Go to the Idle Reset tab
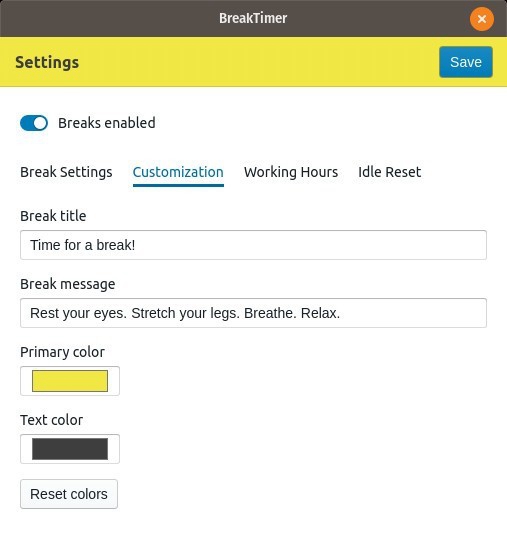Image resolution: width=507 pixels, height=550 pixels. click(x=389, y=172)
